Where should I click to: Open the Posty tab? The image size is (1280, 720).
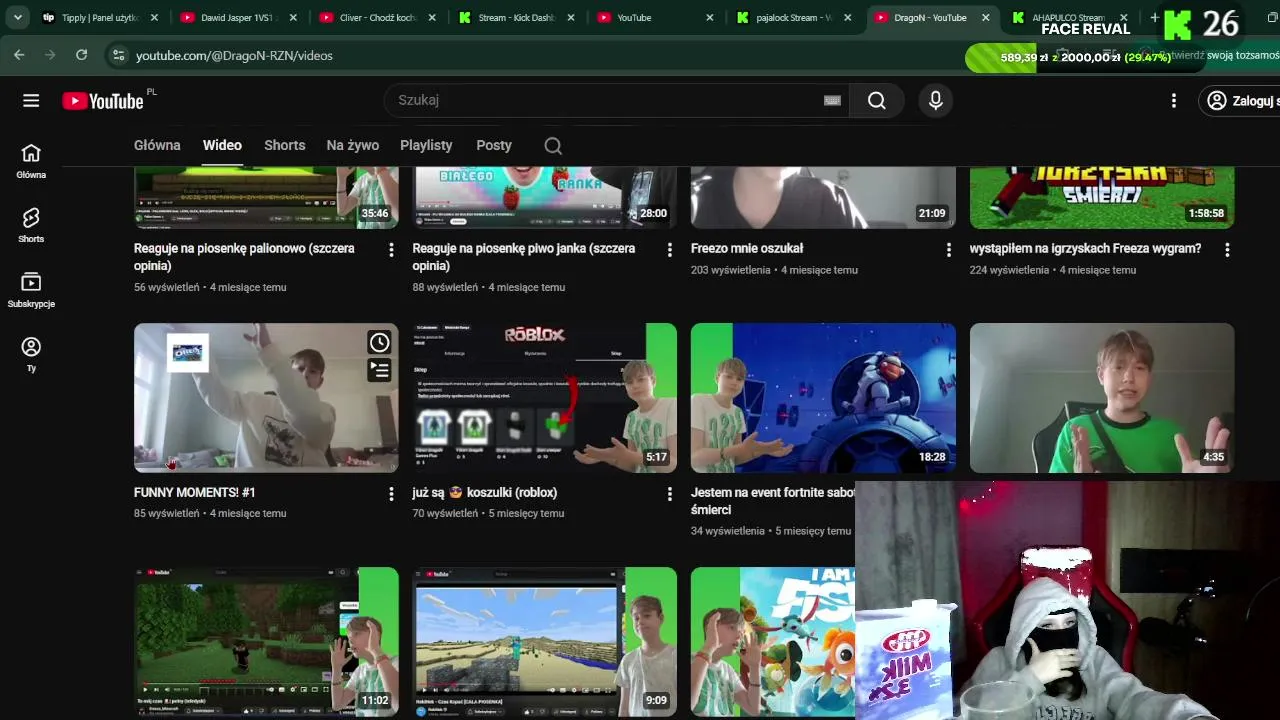pos(494,145)
